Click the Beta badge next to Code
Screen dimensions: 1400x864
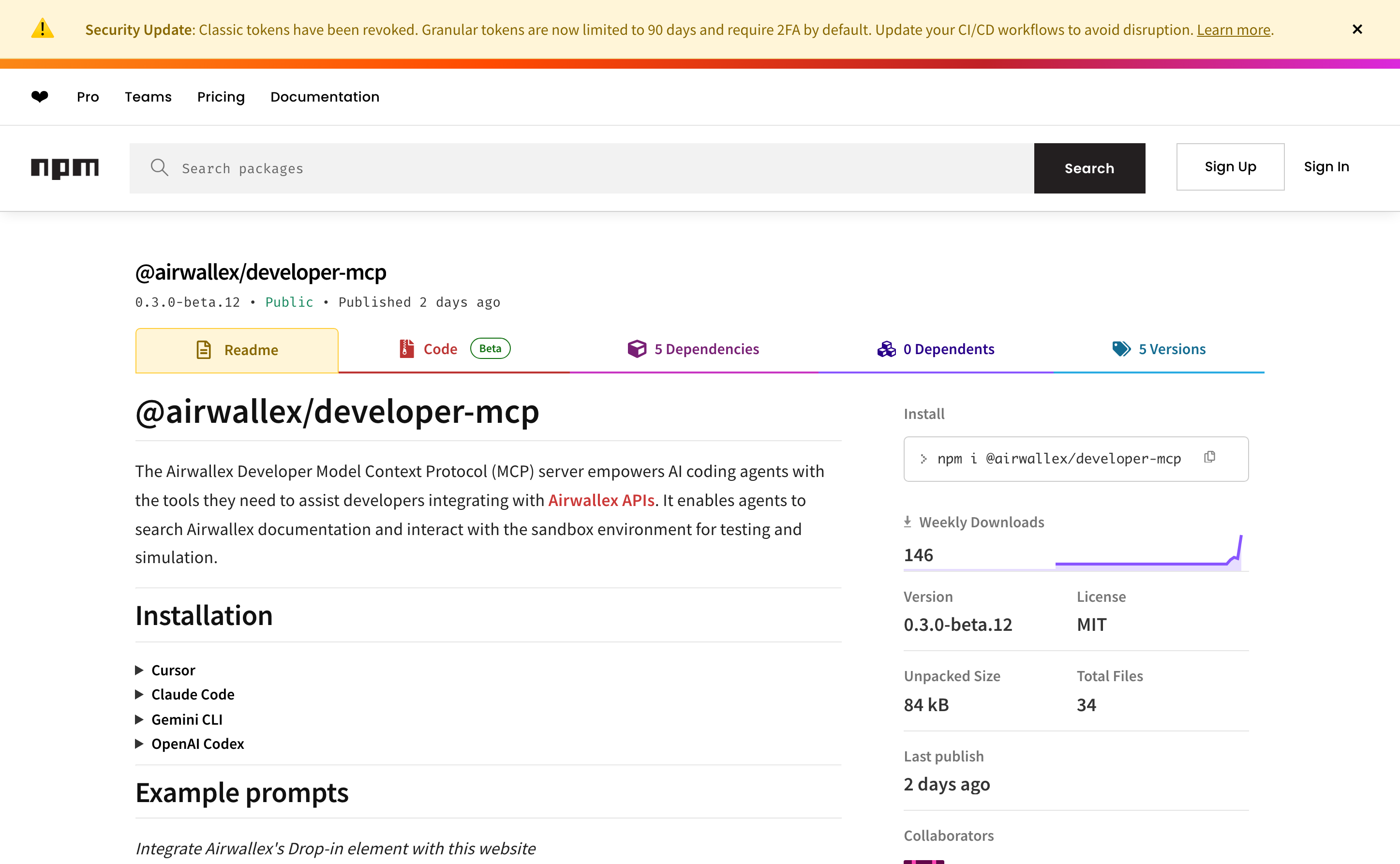pos(490,349)
